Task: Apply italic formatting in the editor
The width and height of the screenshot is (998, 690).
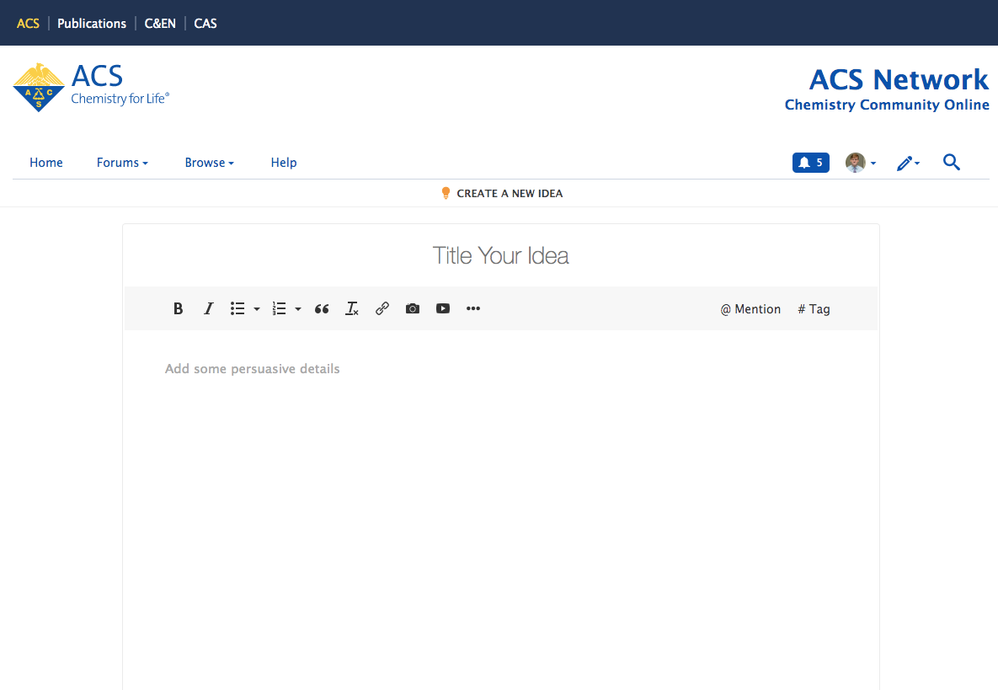Action: tap(208, 309)
